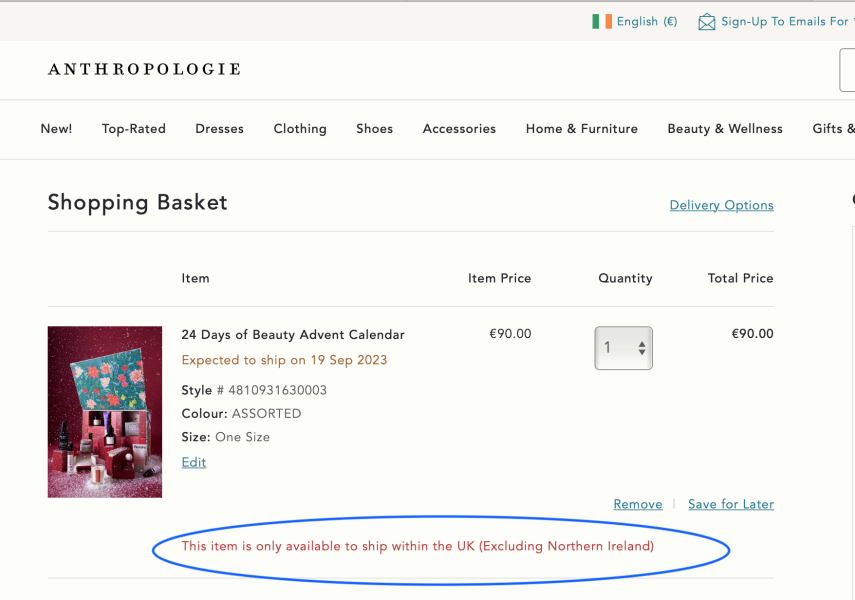Browse the Dresses category

[219, 128]
